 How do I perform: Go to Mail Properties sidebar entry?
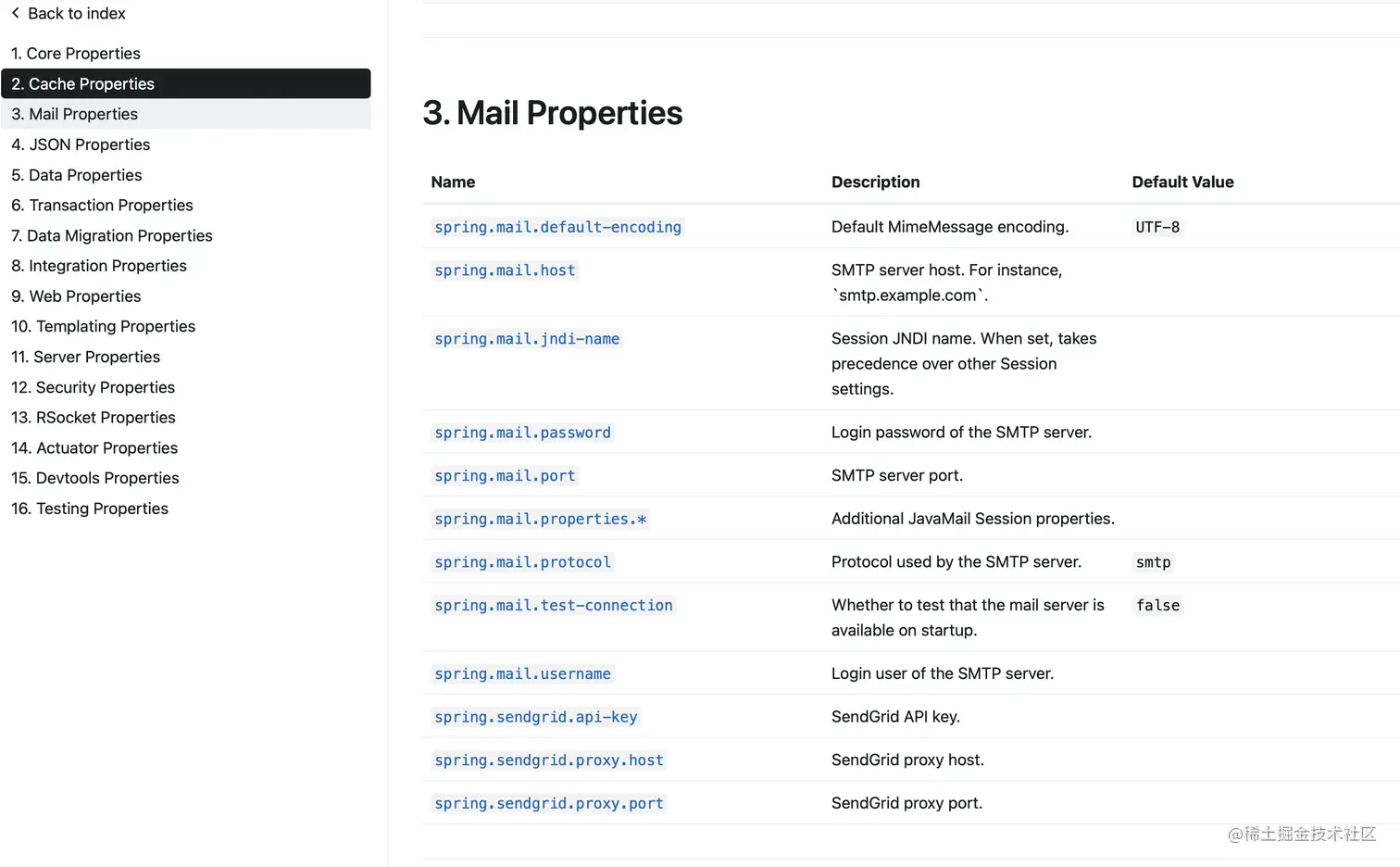pyautogui.click(x=186, y=114)
